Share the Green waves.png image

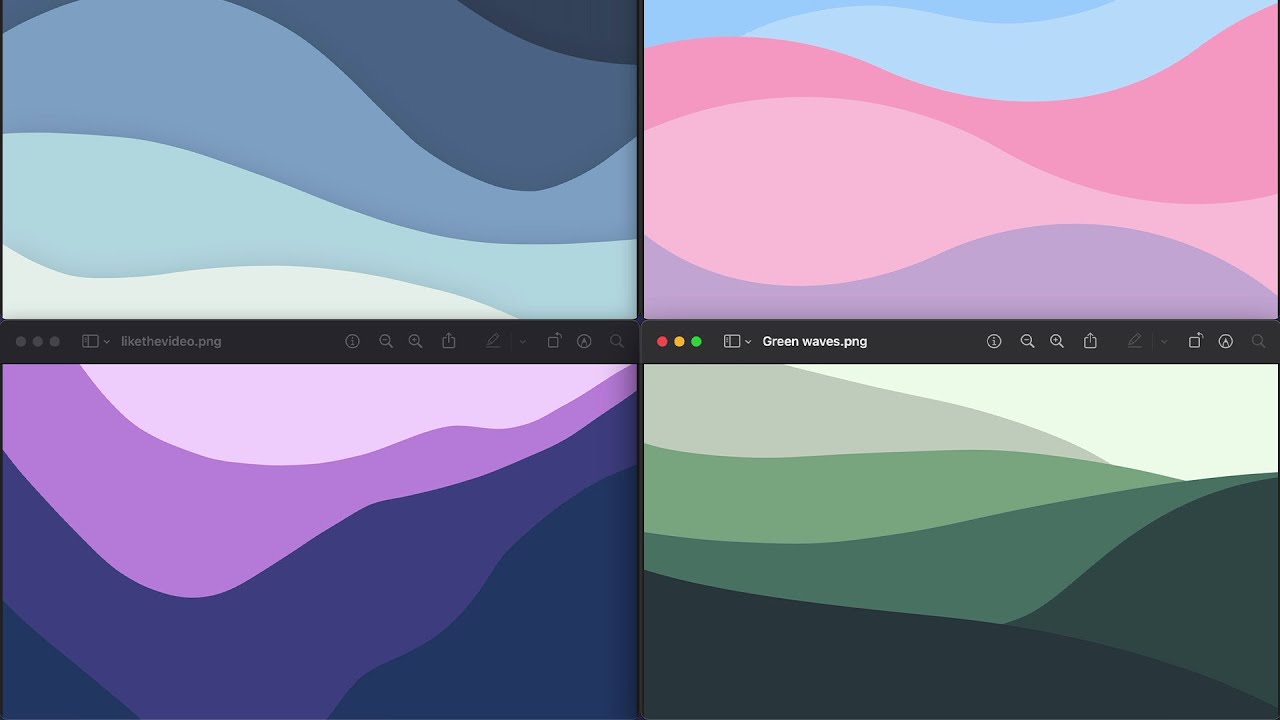(1090, 341)
